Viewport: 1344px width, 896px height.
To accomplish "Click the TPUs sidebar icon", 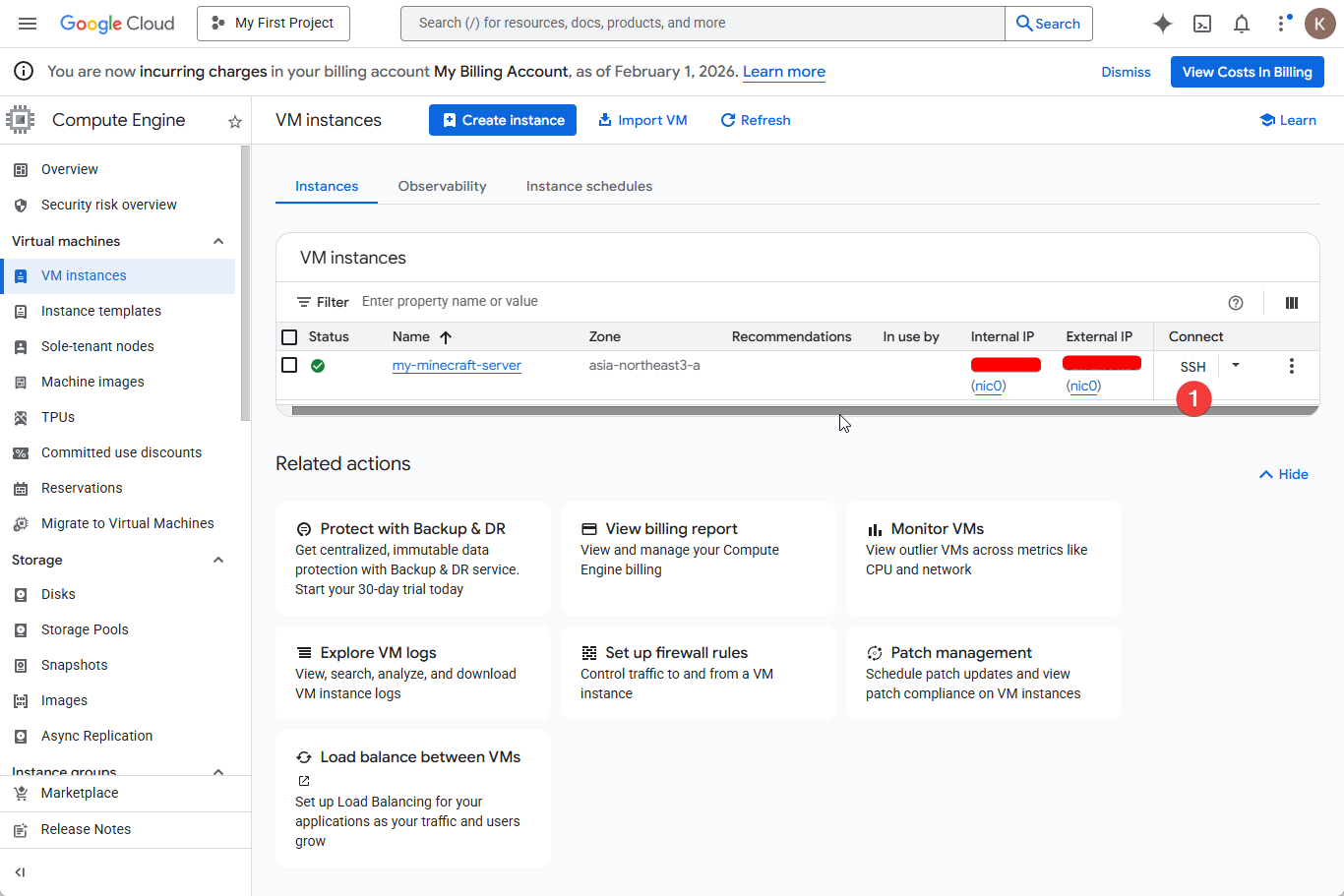I will pyautogui.click(x=21, y=418).
